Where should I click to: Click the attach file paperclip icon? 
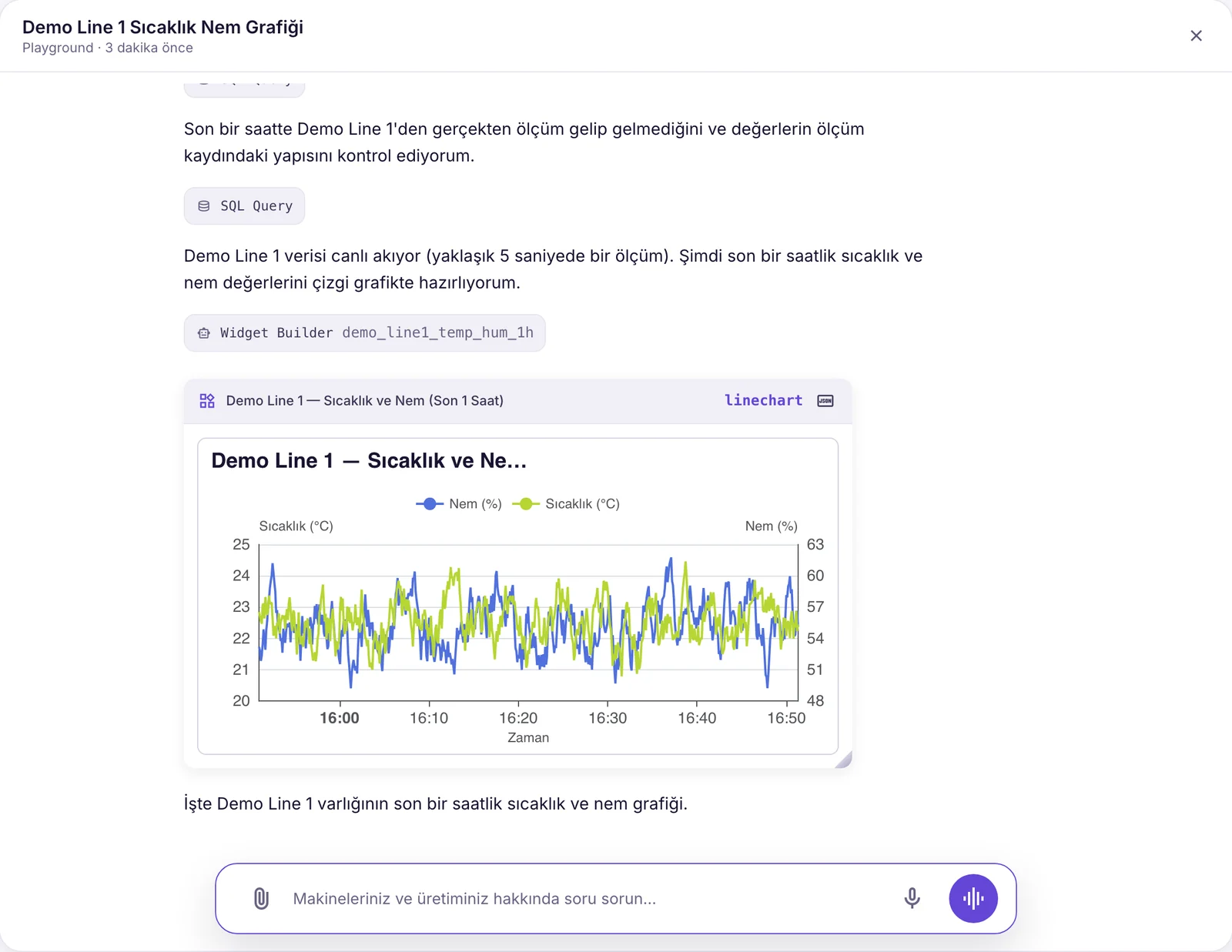click(x=261, y=898)
